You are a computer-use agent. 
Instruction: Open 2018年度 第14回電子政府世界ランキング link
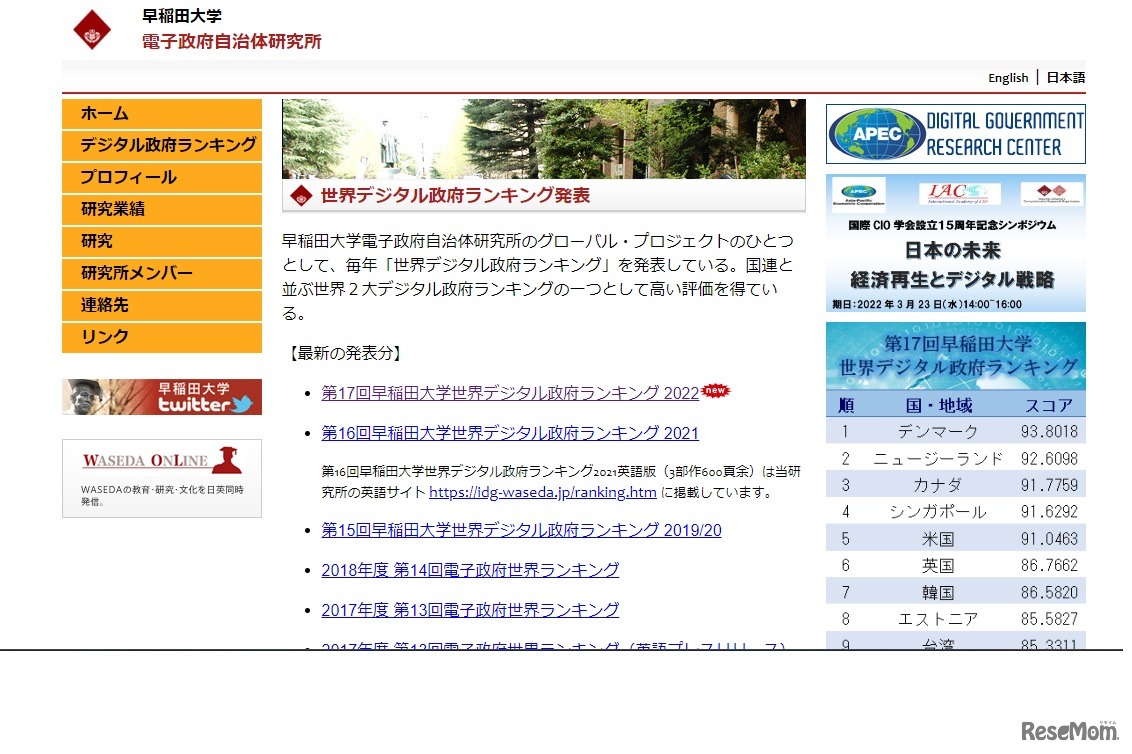point(470,570)
